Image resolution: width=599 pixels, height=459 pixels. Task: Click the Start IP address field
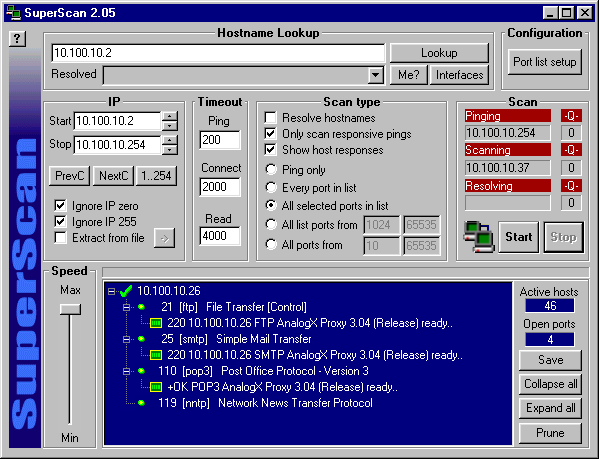(117, 121)
